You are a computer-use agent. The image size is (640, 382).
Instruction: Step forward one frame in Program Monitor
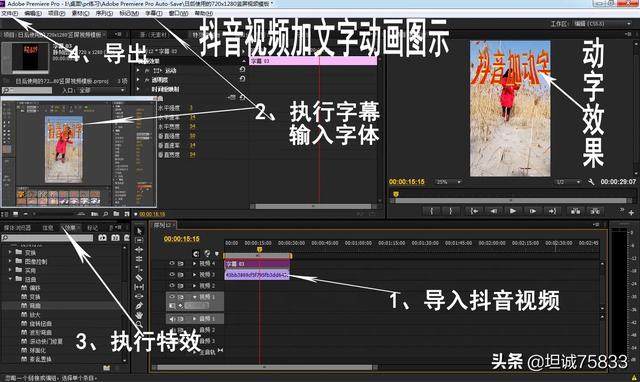point(533,211)
